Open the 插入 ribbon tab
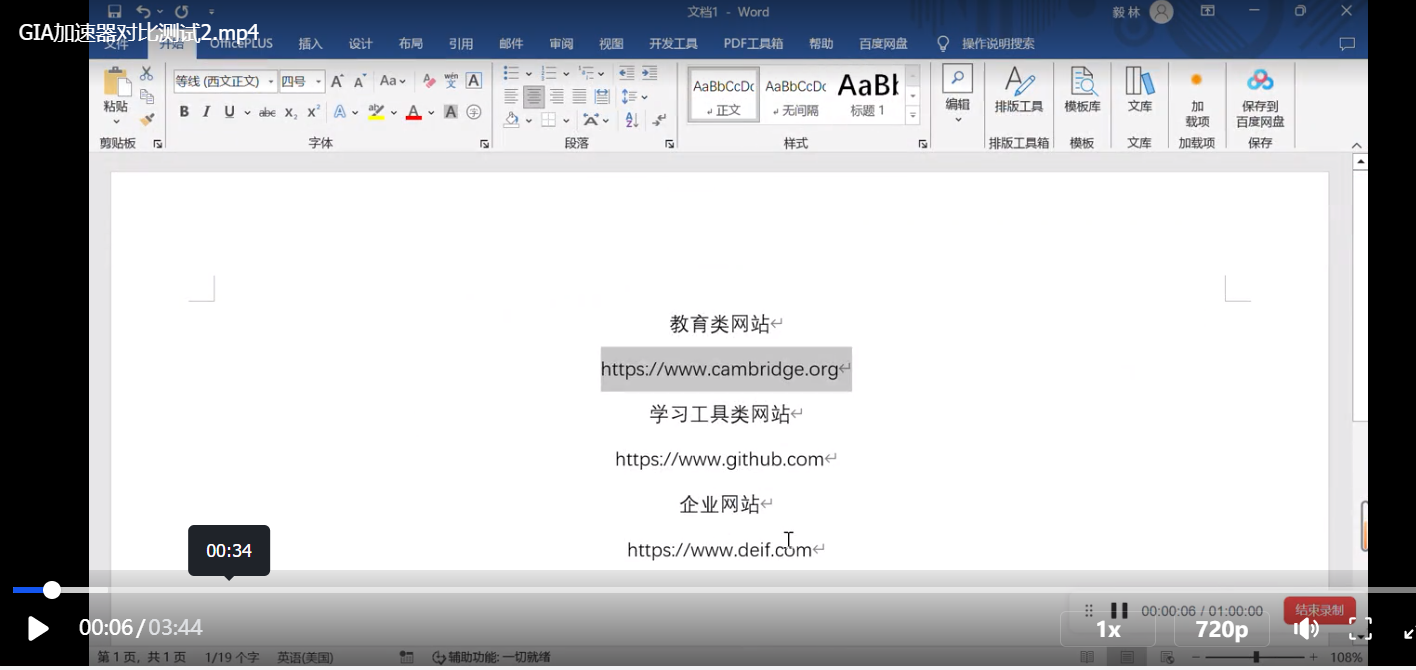This screenshot has height=670, width=1416. point(311,44)
